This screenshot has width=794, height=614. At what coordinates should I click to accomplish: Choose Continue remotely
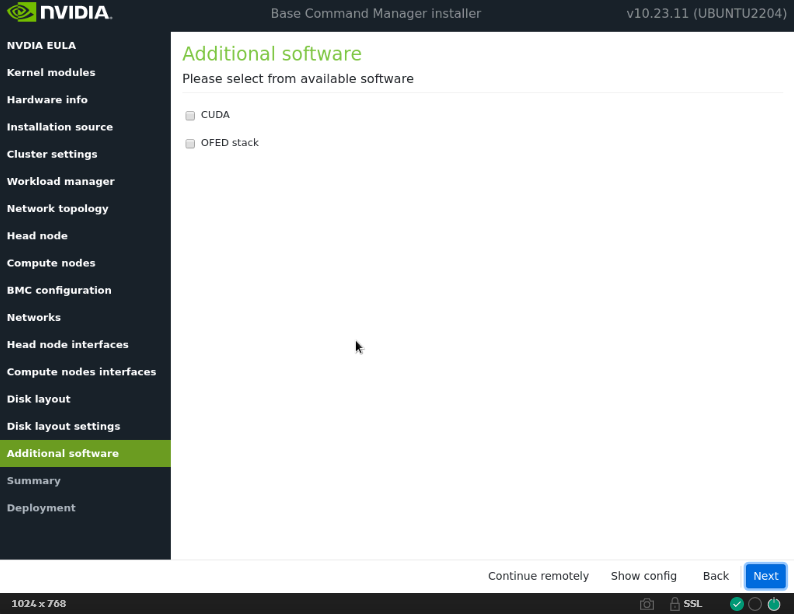tap(538, 576)
